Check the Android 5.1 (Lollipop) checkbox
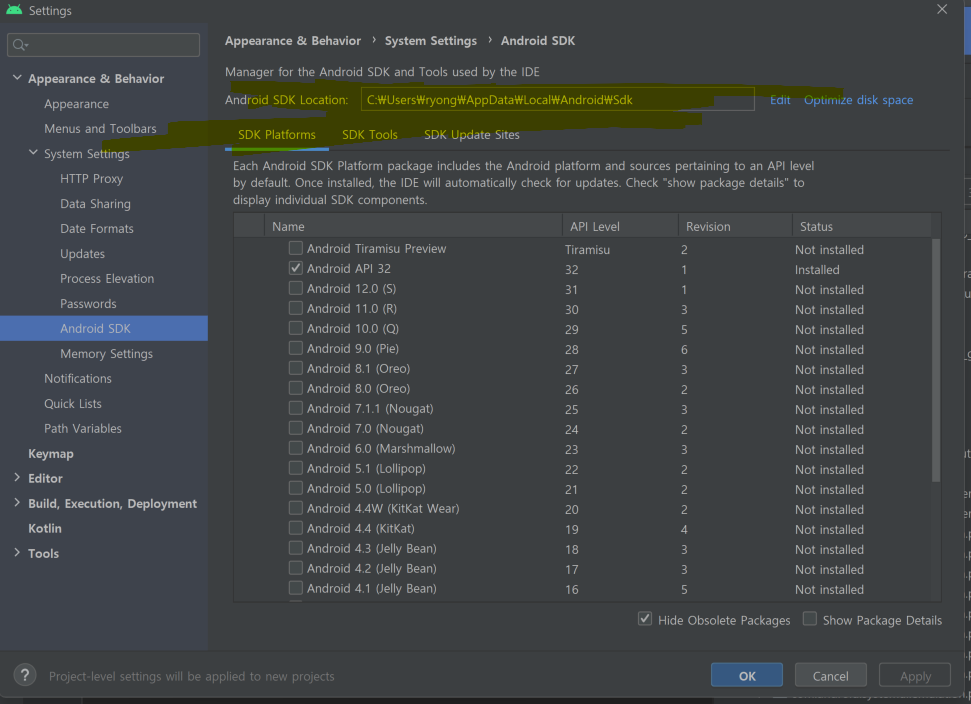 (296, 468)
